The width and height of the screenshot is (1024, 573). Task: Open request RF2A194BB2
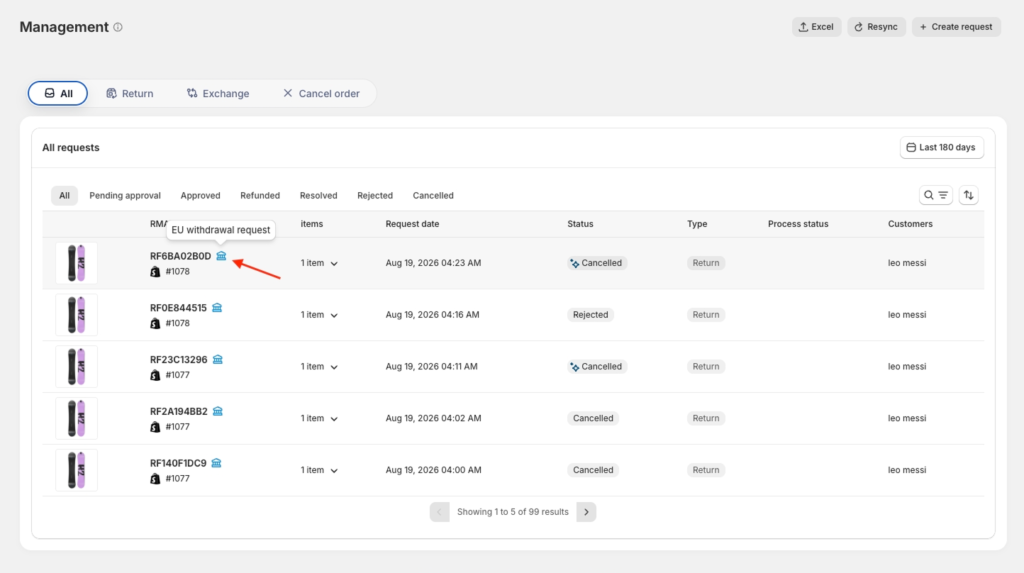(x=178, y=411)
